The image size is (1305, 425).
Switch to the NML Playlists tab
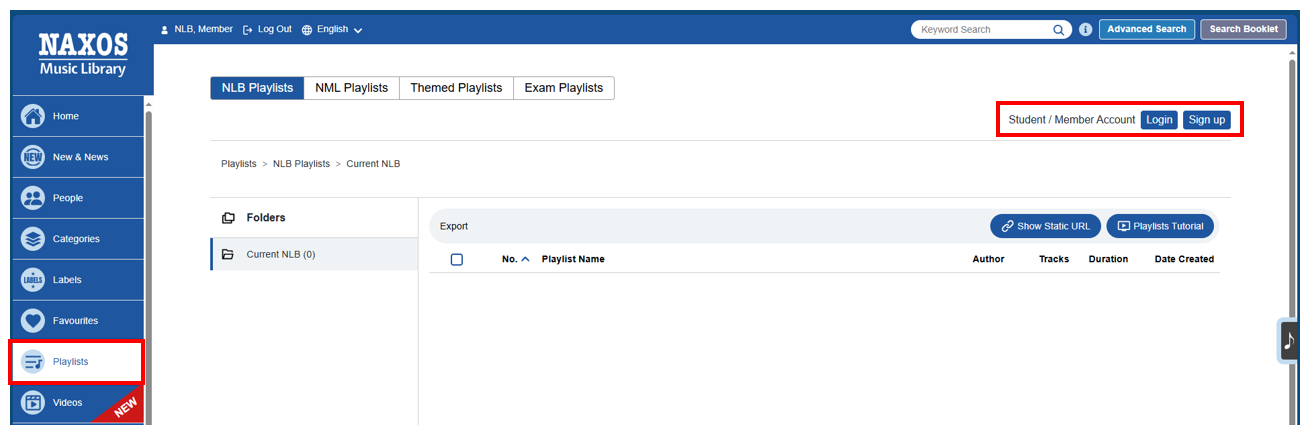tap(351, 88)
